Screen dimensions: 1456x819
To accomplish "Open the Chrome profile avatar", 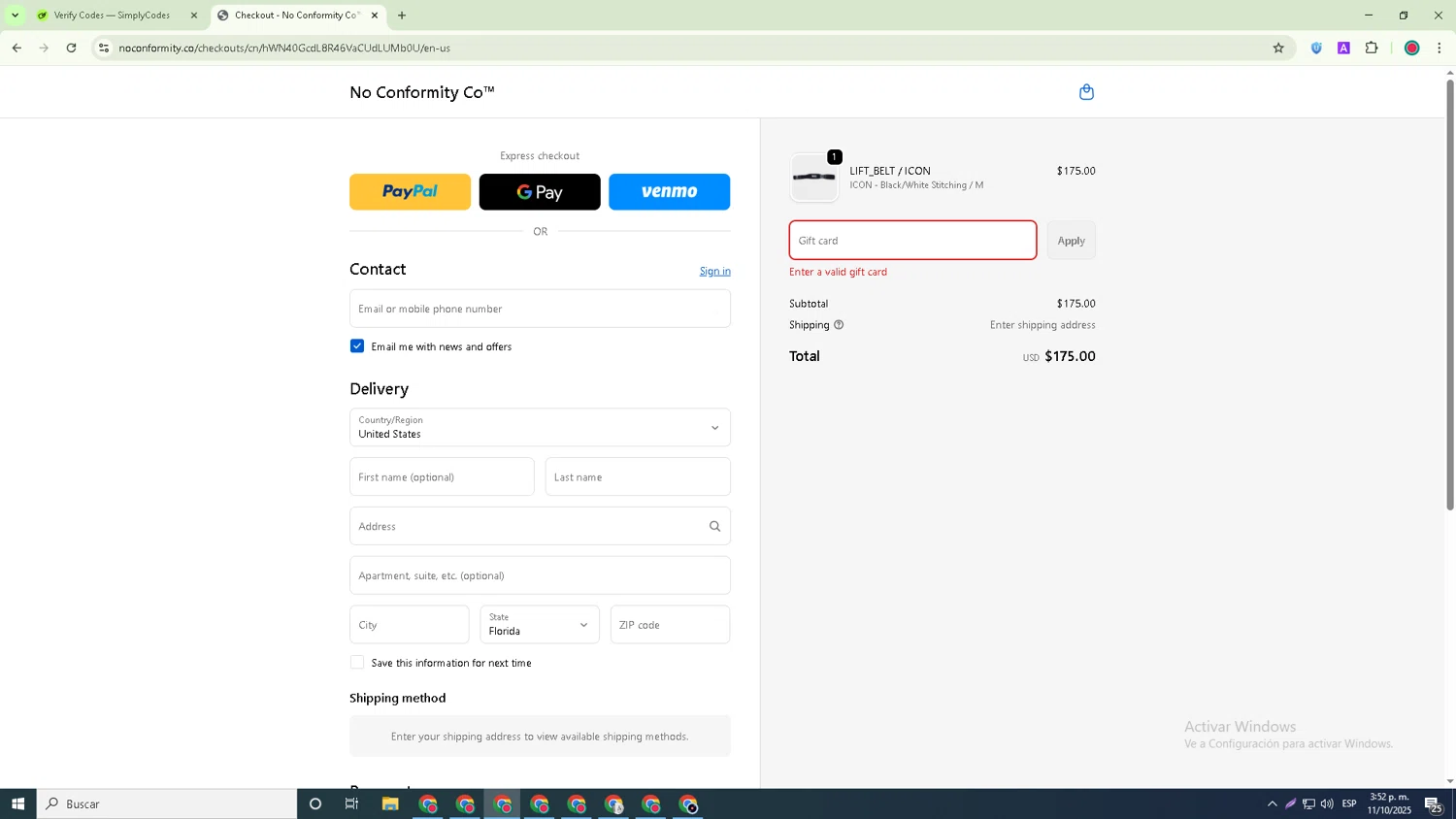I will [x=1412, y=48].
